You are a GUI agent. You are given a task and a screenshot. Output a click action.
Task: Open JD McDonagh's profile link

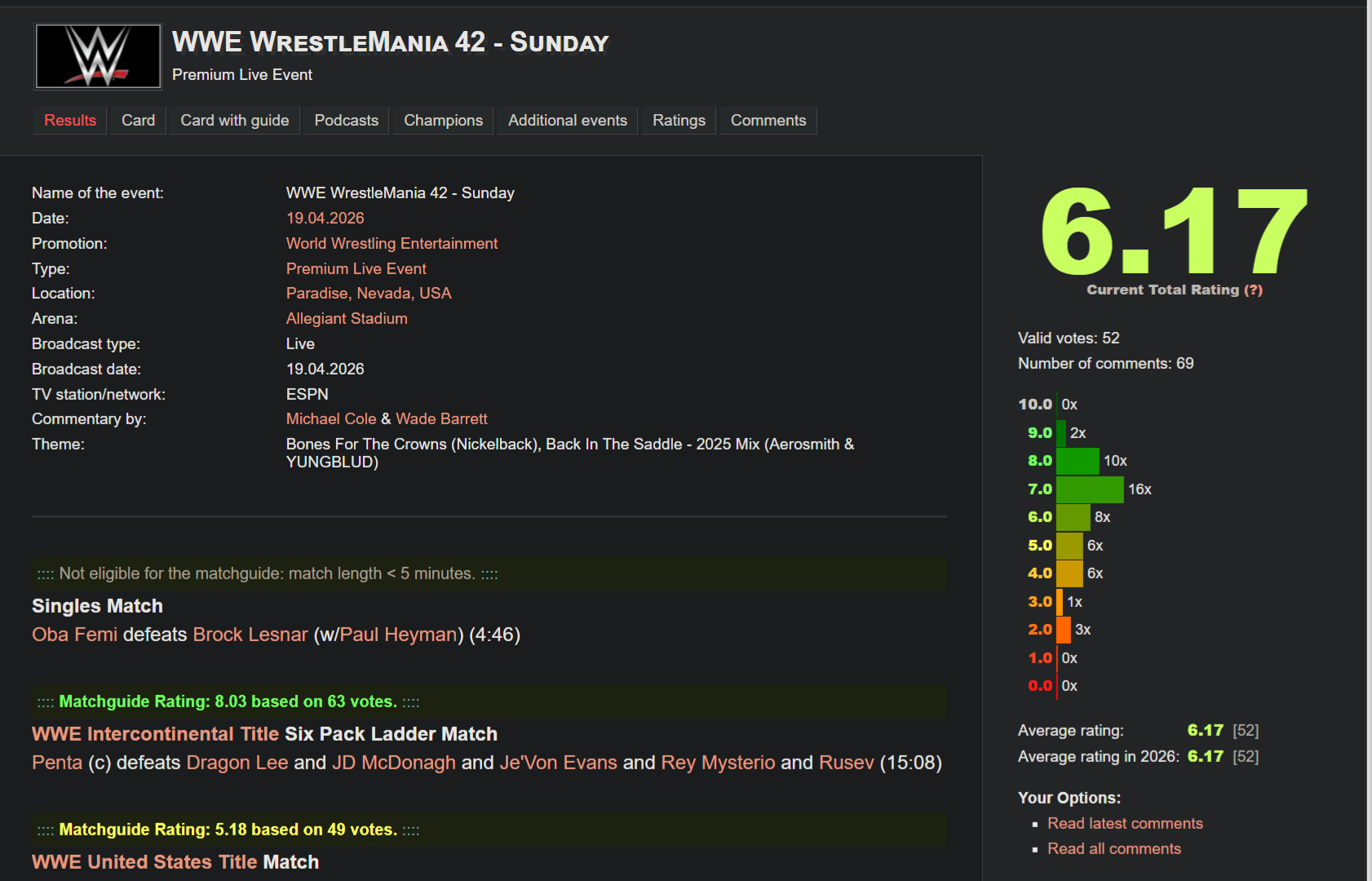click(394, 763)
